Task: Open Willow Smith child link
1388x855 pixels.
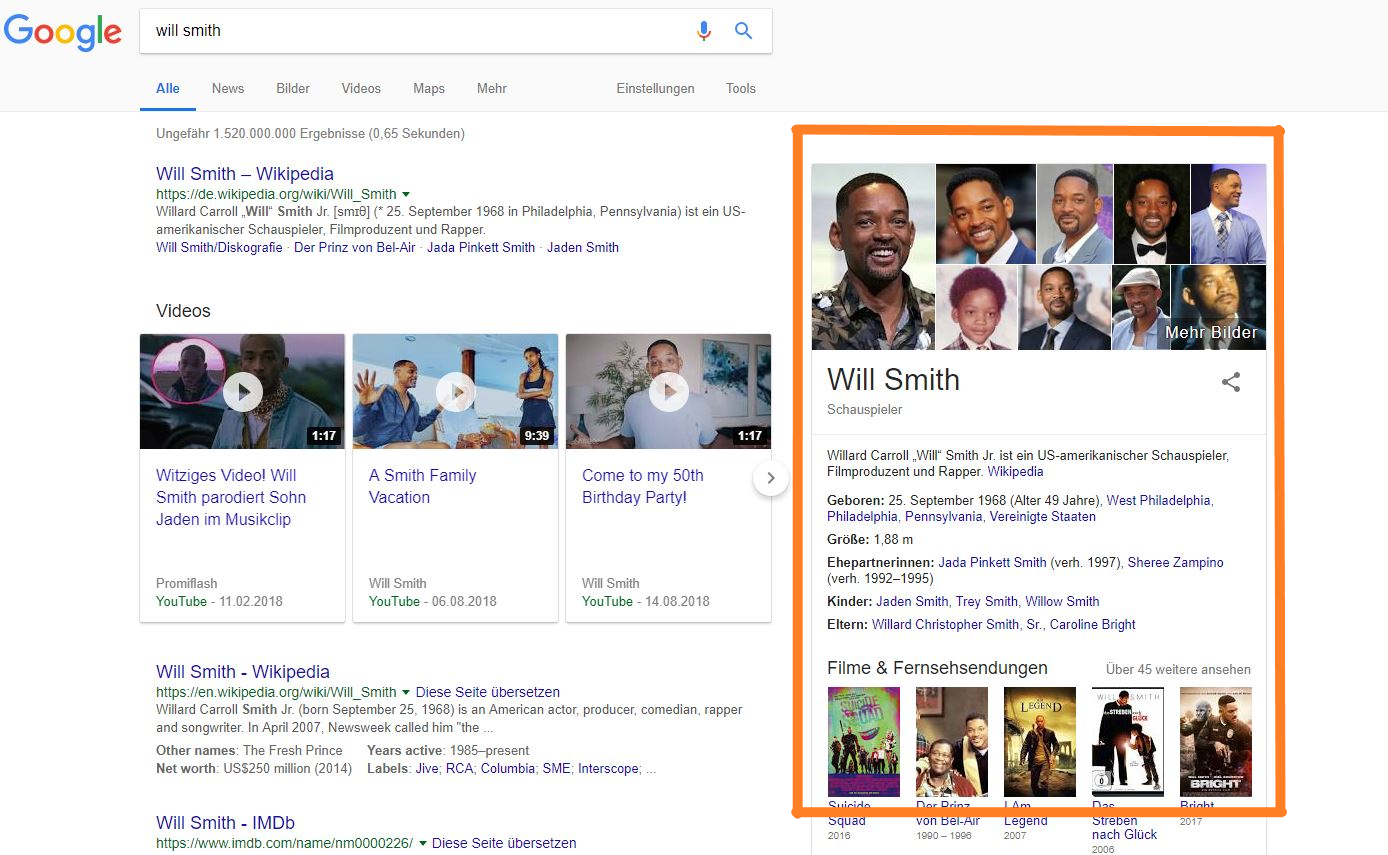Action: (1062, 601)
